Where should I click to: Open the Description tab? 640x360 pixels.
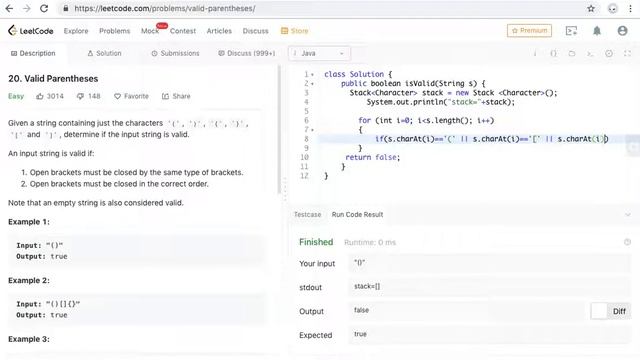pyautogui.click(x=33, y=53)
